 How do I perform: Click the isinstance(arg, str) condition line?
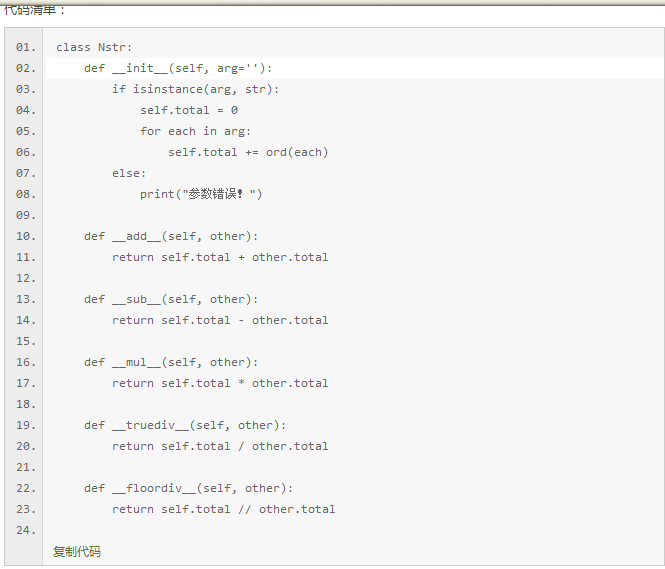(196, 89)
